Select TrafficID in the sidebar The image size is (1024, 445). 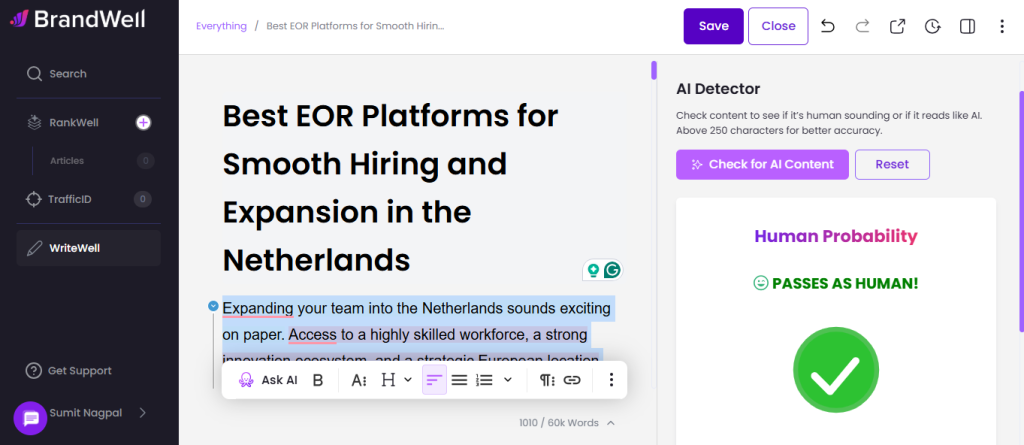[70, 199]
